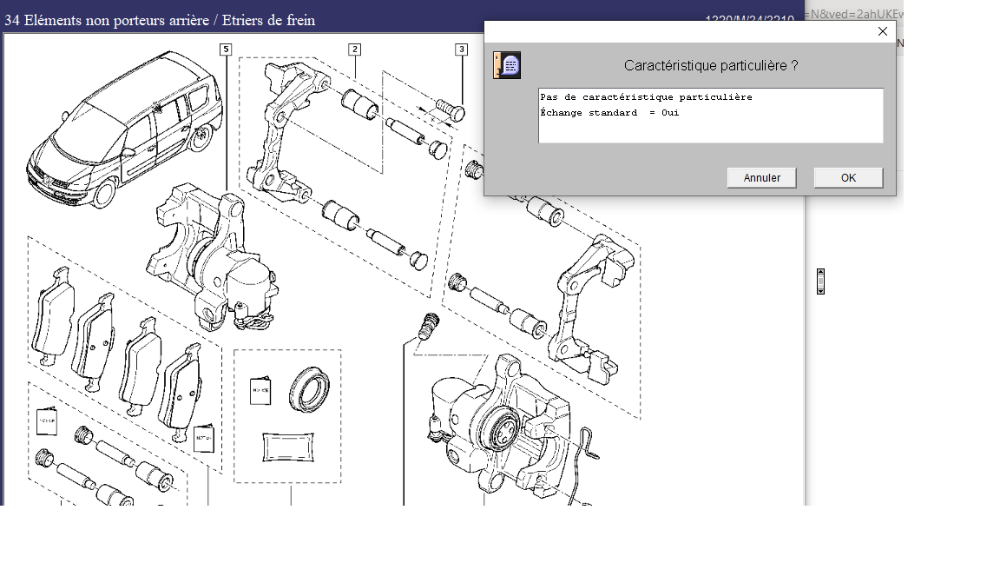Close the Caractéristique particulière dialog
The height and width of the screenshot is (563, 1000).
[882, 32]
